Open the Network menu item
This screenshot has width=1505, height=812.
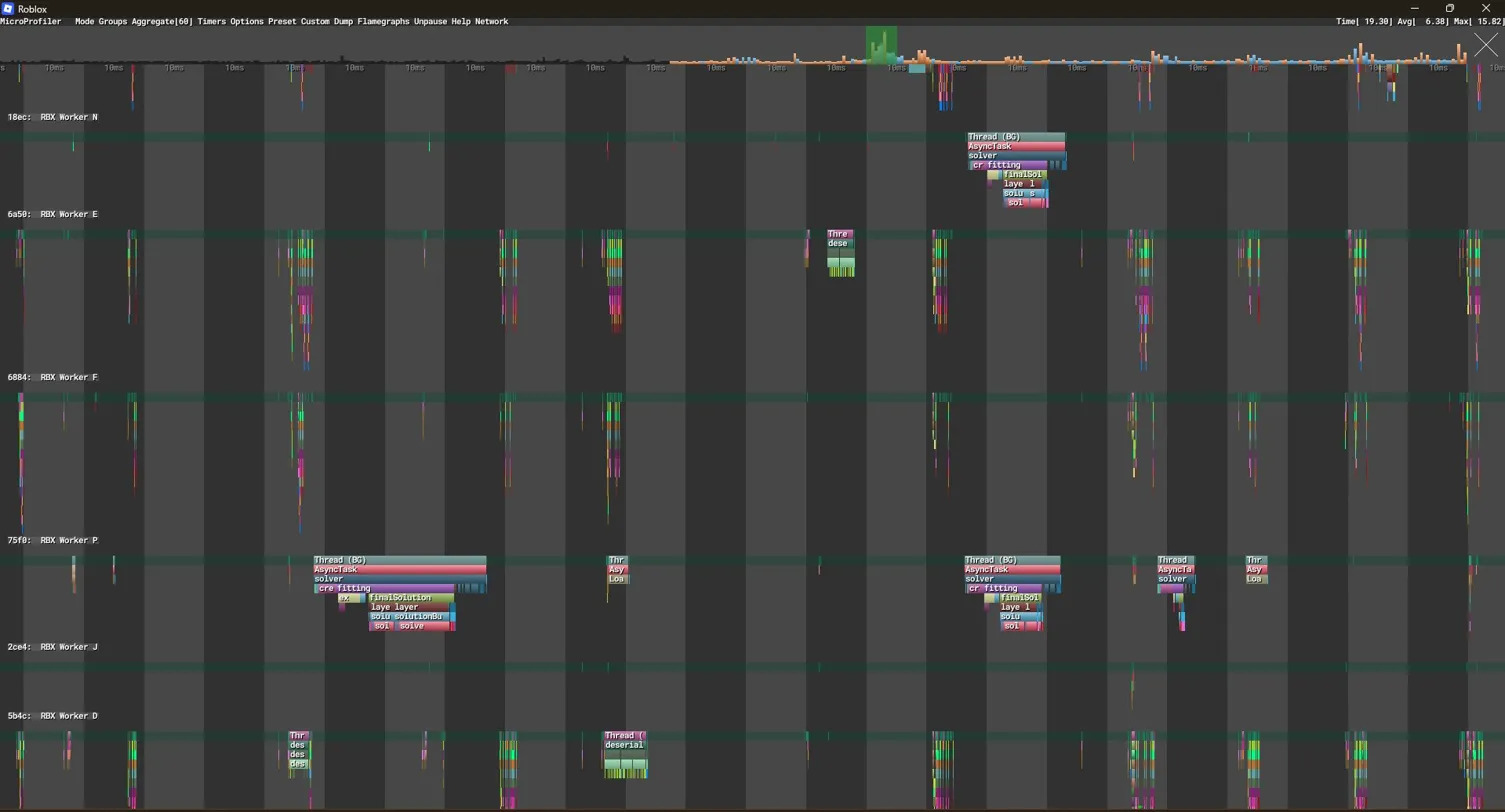point(491,21)
